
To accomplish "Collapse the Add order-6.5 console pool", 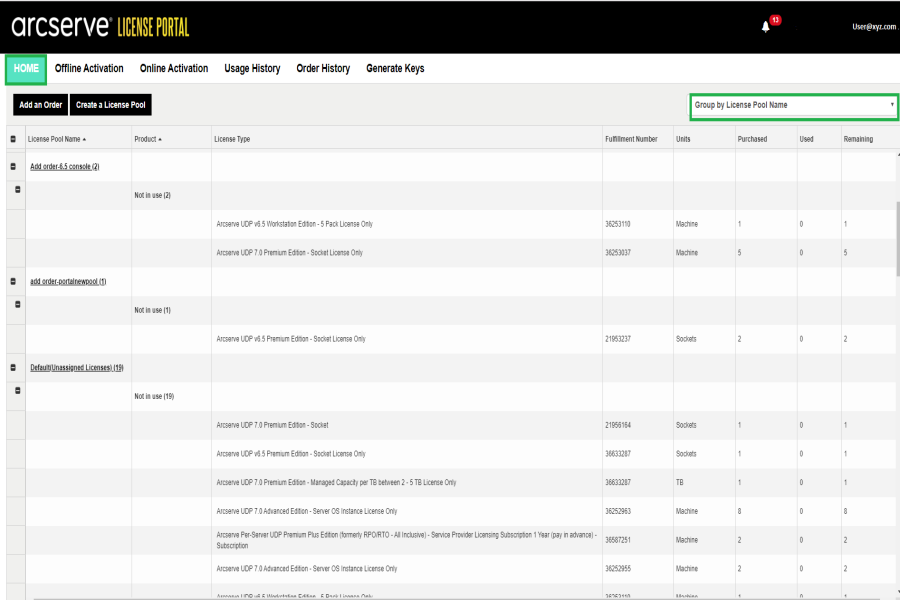I will click(x=13, y=166).
